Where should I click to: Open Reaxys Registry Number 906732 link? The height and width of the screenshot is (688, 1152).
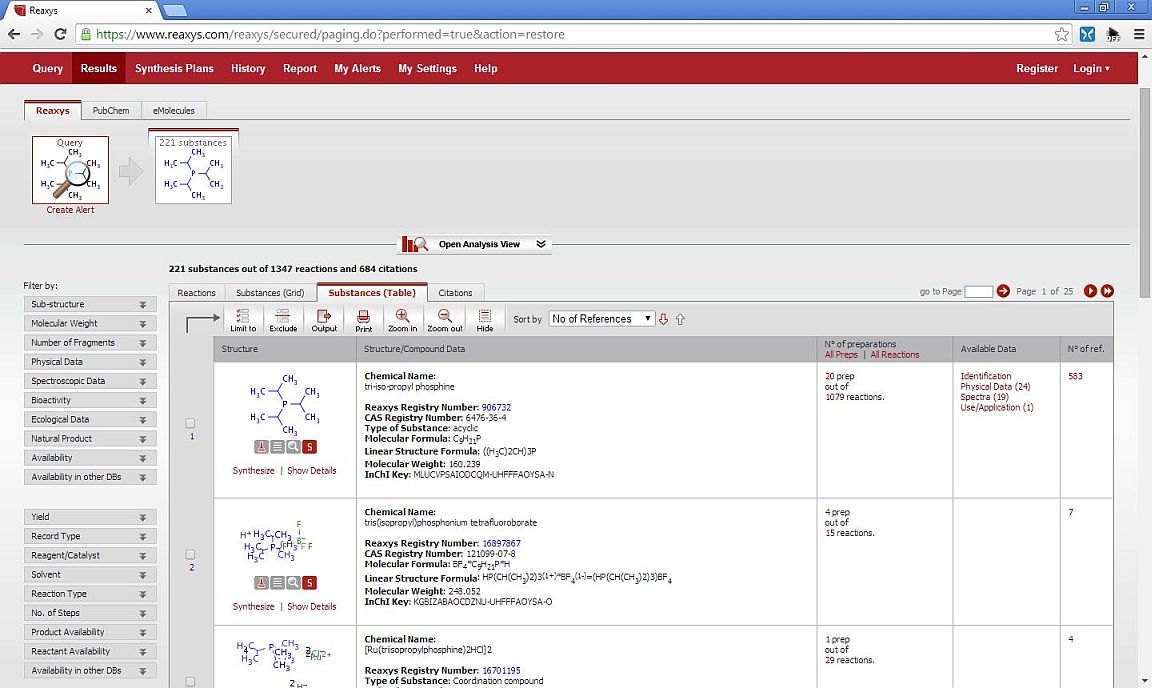point(496,407)
